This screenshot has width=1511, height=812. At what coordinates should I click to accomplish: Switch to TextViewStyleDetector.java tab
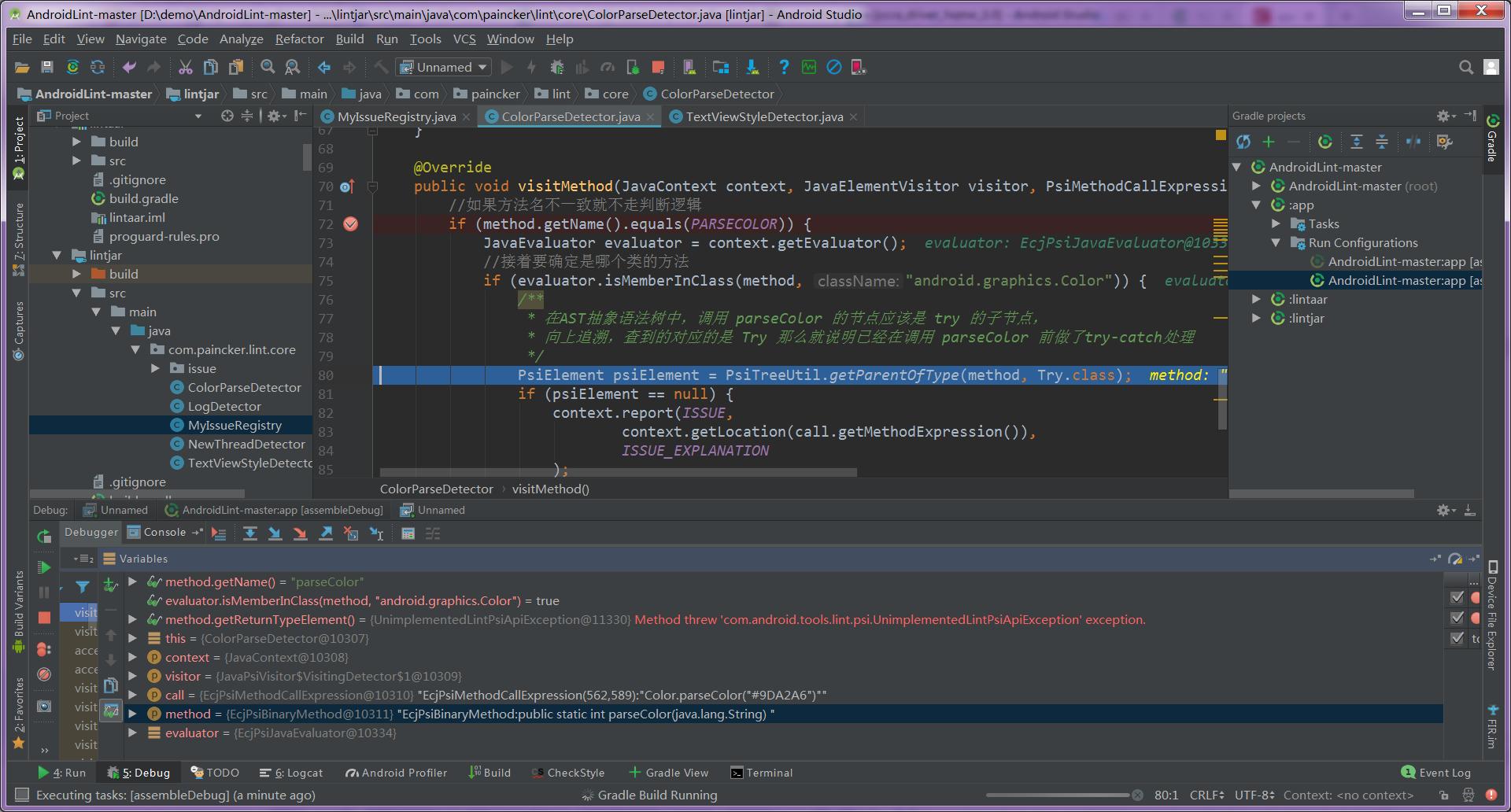pos(764,116)
